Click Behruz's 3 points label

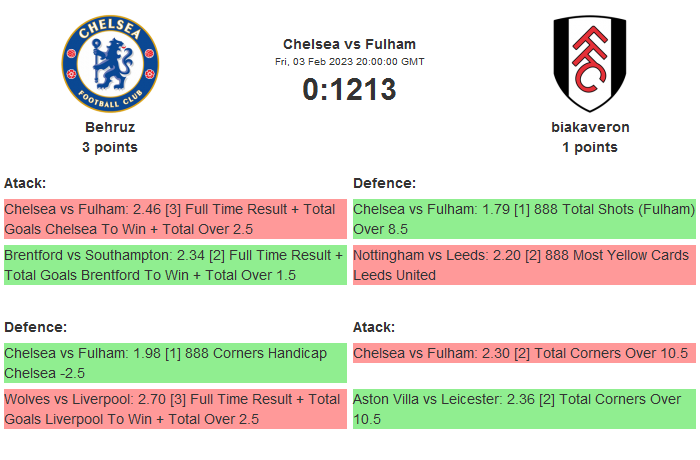tap(110, 147)
